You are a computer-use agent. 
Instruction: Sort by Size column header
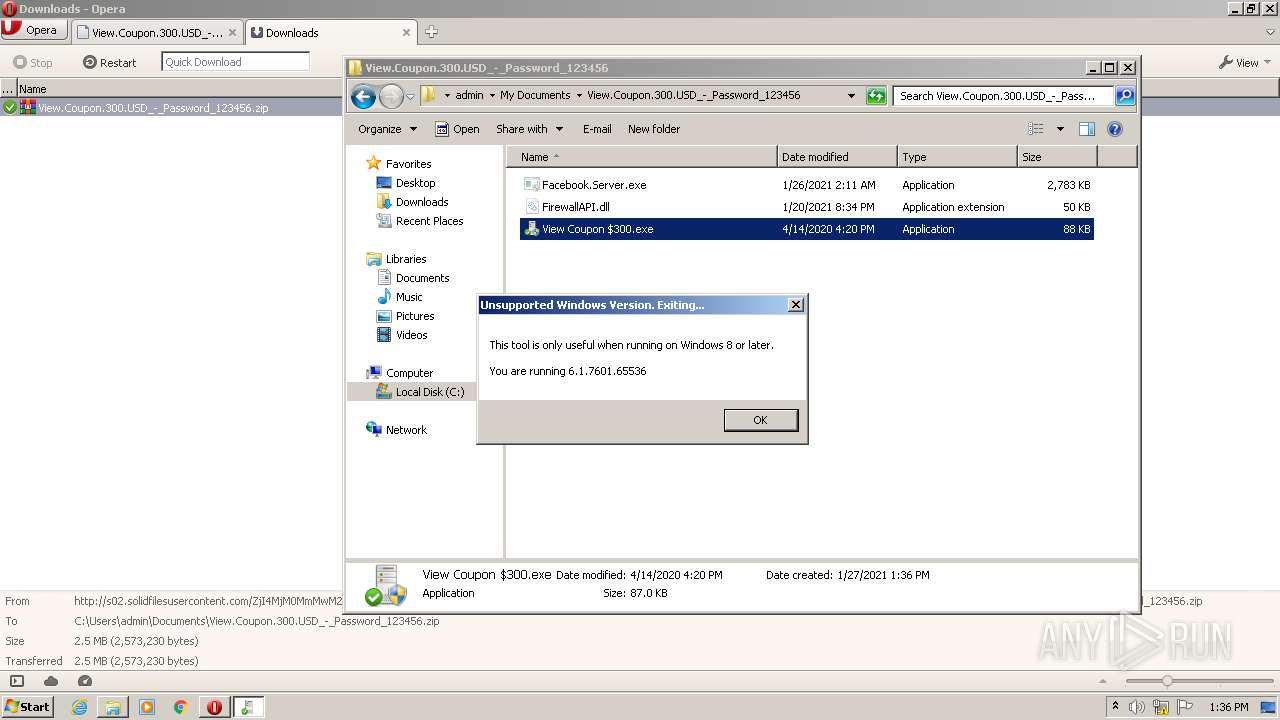1057,157
